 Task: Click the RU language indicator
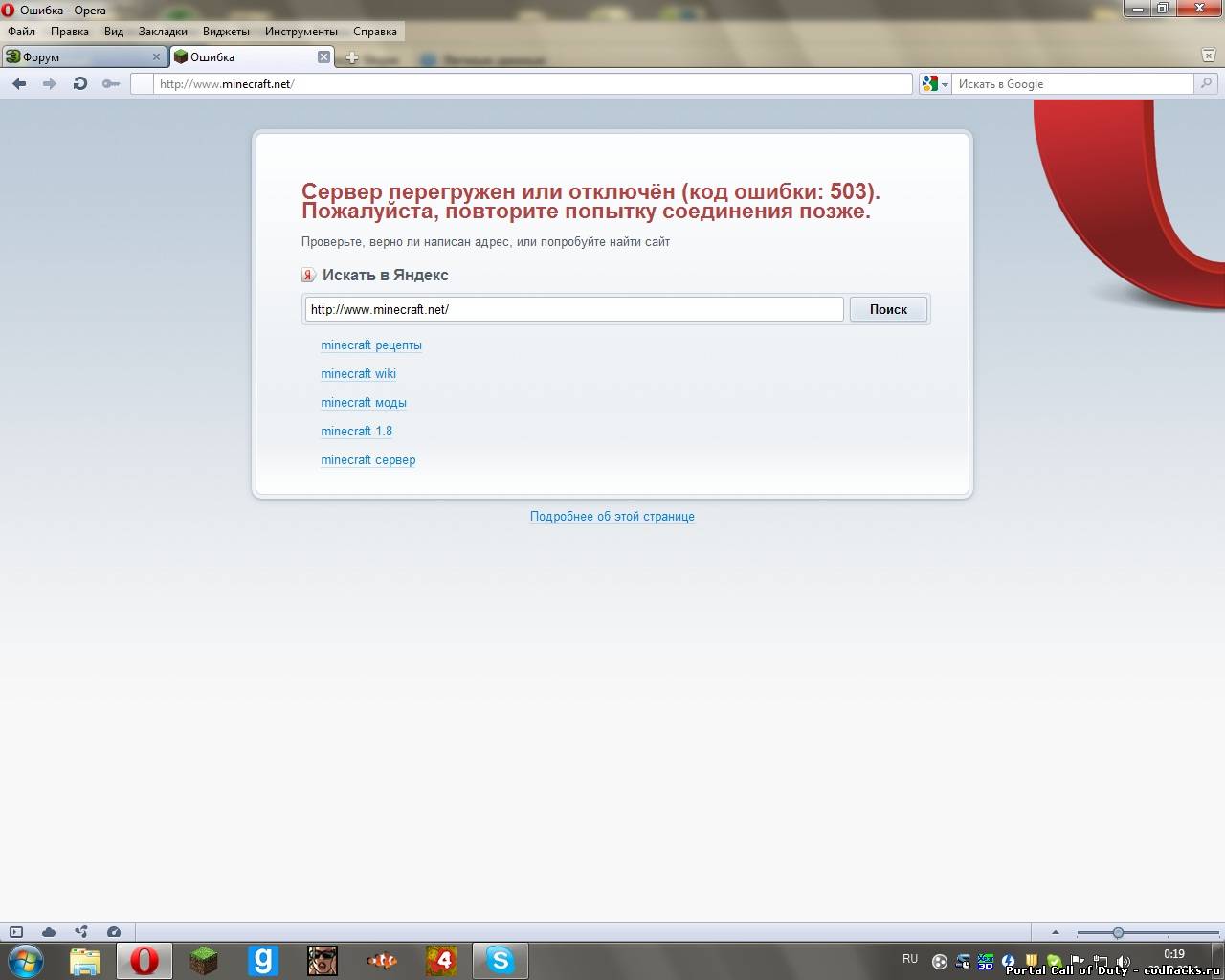tap(910, 958)
